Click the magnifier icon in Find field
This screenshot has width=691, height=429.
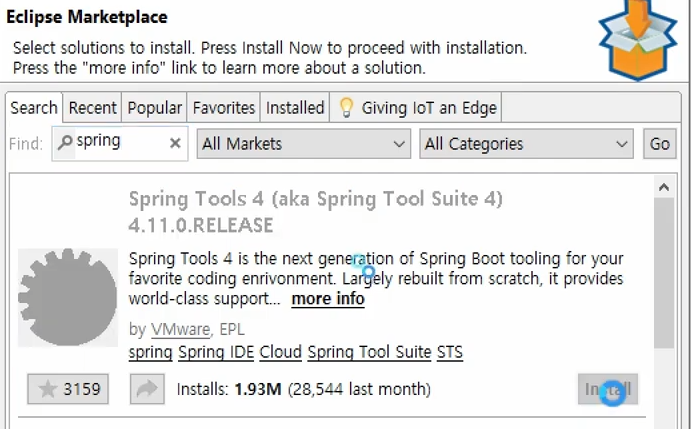[x=65, y=142]
